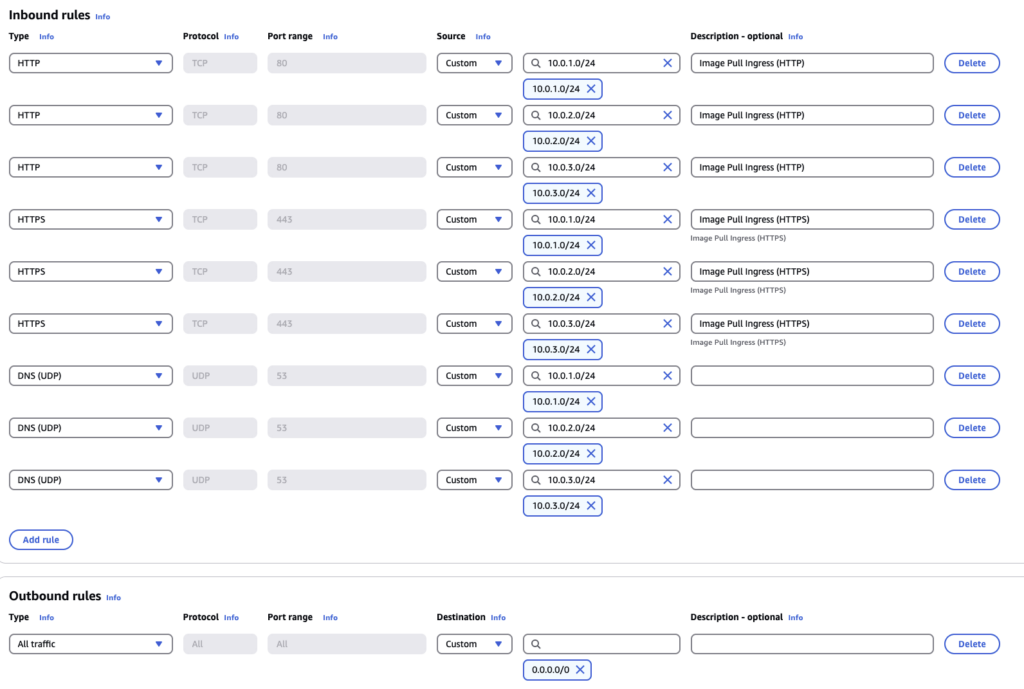
Task: Click the Add rule button
Action: [41, 539]
